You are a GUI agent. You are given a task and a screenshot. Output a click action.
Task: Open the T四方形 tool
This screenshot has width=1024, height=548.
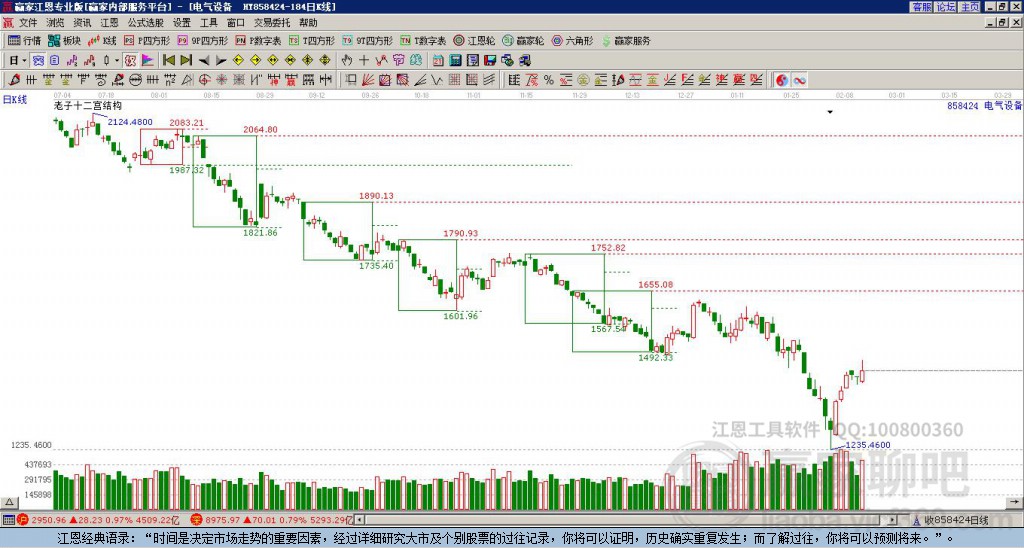coord(312,40)
